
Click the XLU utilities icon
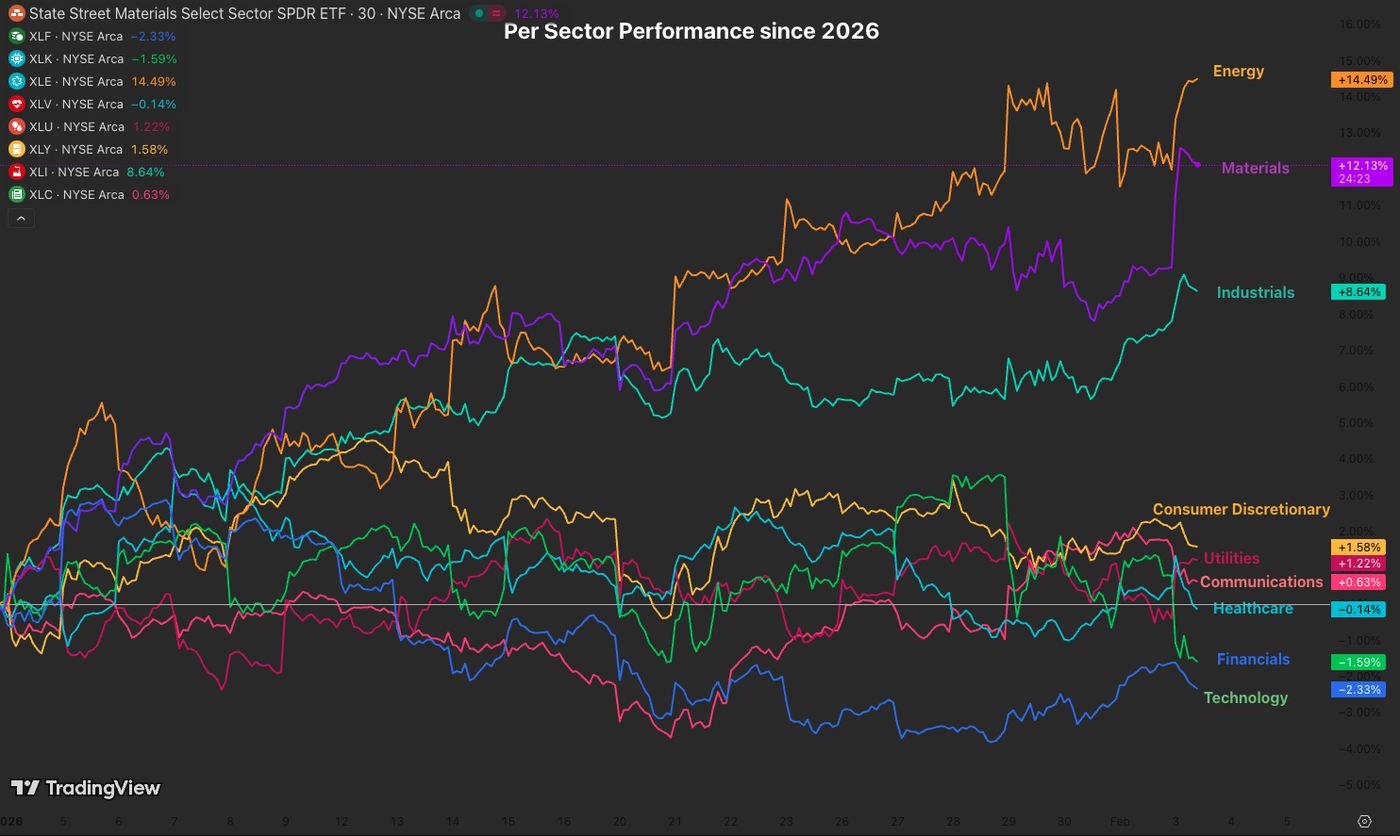[15, 127]
